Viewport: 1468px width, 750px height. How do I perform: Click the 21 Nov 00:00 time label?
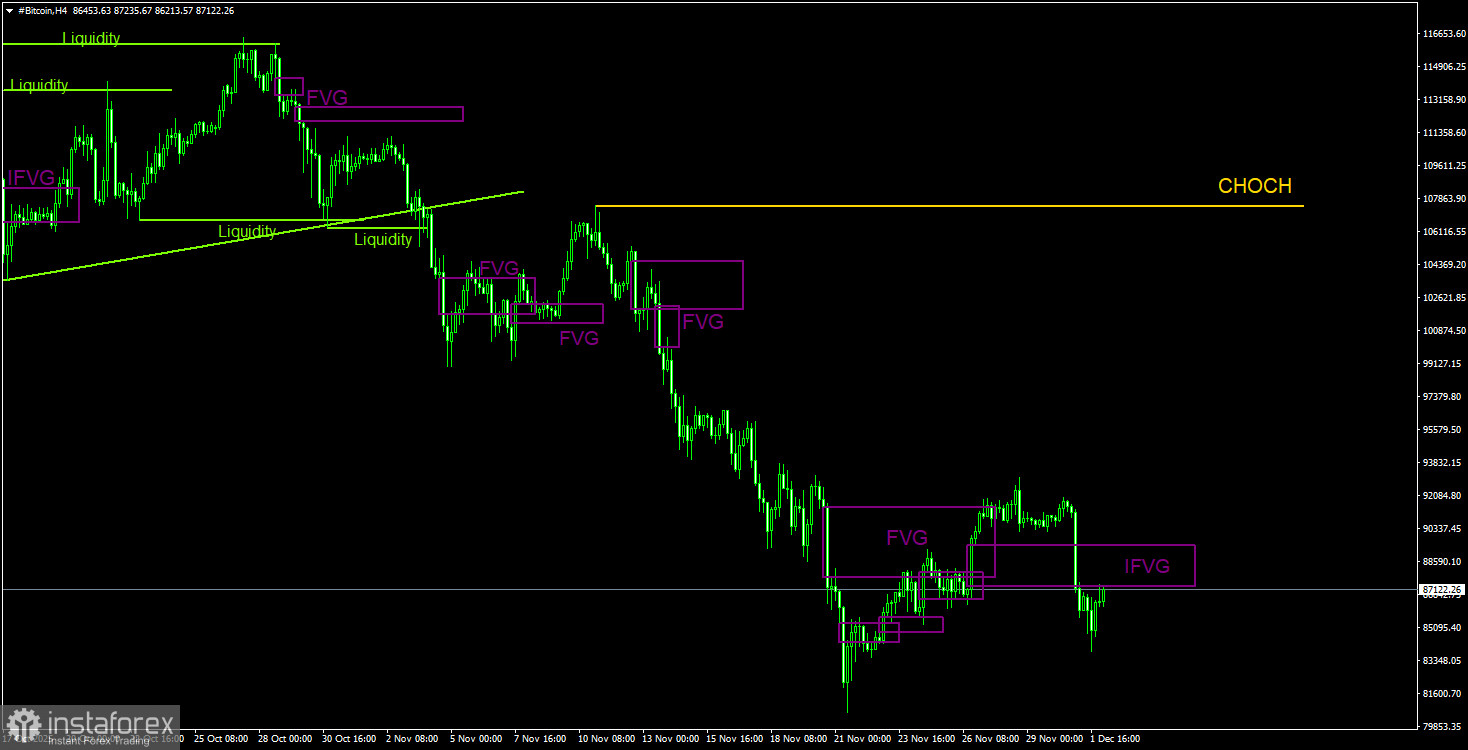pos(861,739)
